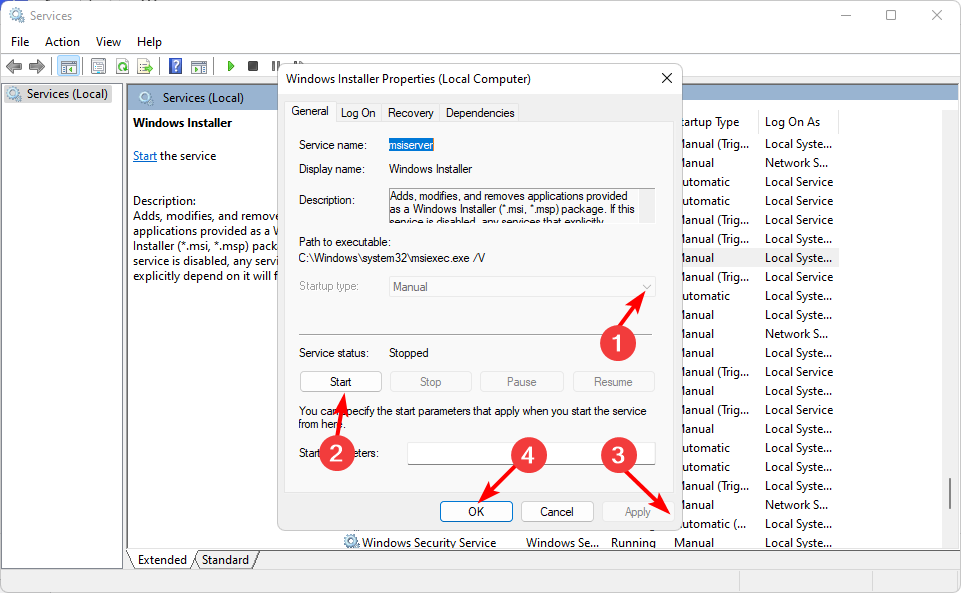The width and height of the screenshot is (961, 593).
Task: Click the services list vertical scrollbar thumb
Action: pos(950,494)
